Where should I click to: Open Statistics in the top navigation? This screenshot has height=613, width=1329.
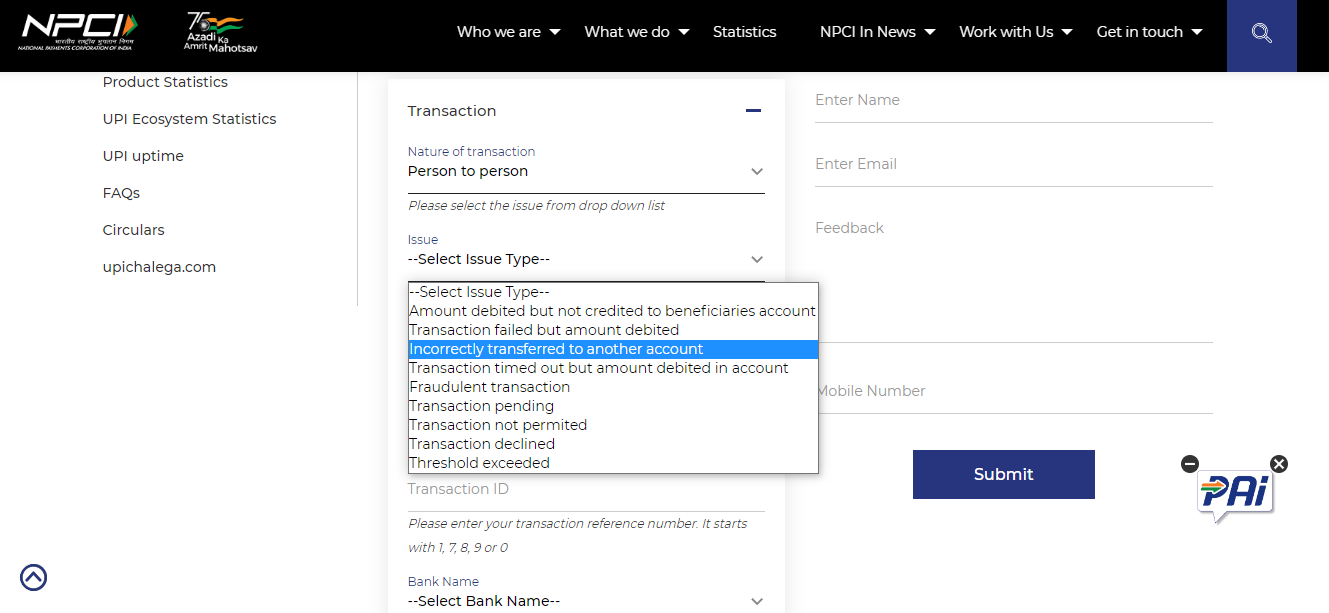[x=744, y=32]
